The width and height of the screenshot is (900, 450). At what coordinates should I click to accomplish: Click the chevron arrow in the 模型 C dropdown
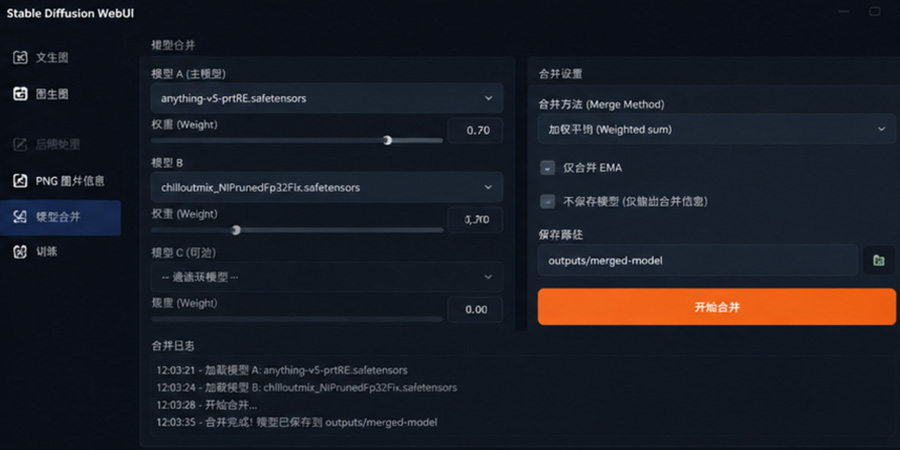pyautogui.click(x=488, y=277)
